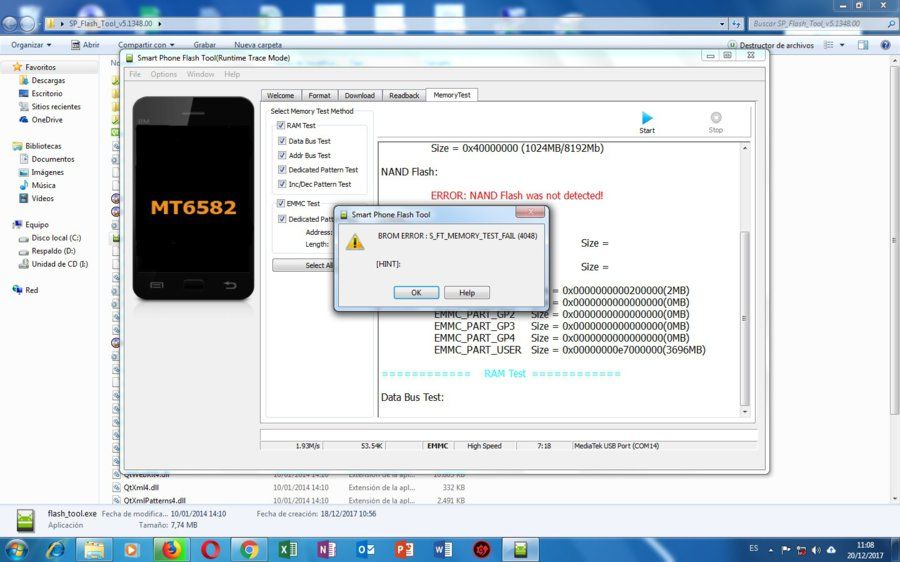This screenshot has height=562, width=900.
Task: Switch to the Download tab
Action: (360, 95)
